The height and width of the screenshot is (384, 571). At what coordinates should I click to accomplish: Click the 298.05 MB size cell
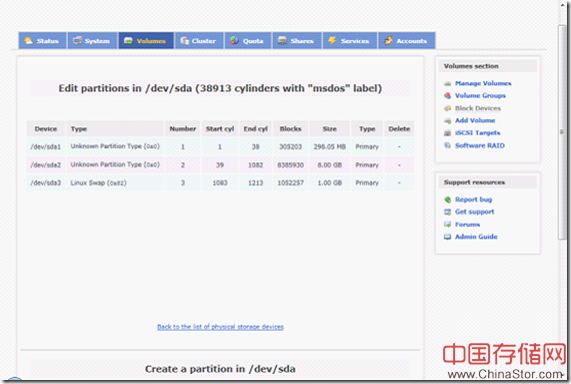coord(330,146)
